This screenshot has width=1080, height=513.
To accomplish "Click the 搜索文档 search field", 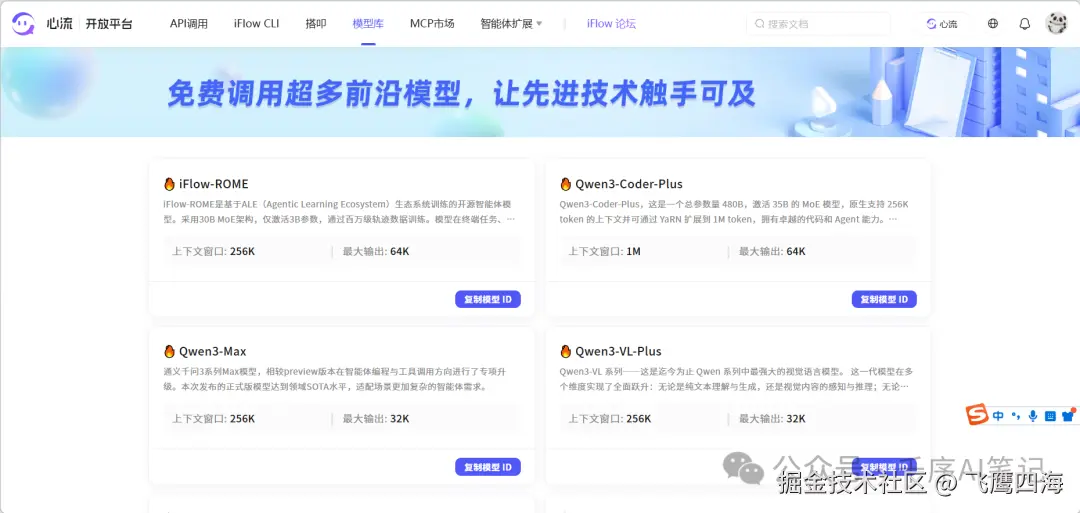I will pyautogui.click(x=818, y=23).
